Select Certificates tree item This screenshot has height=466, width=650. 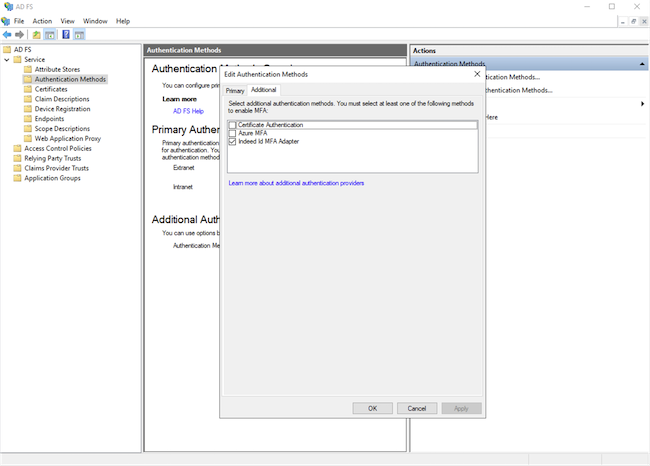tap(51, 89)
